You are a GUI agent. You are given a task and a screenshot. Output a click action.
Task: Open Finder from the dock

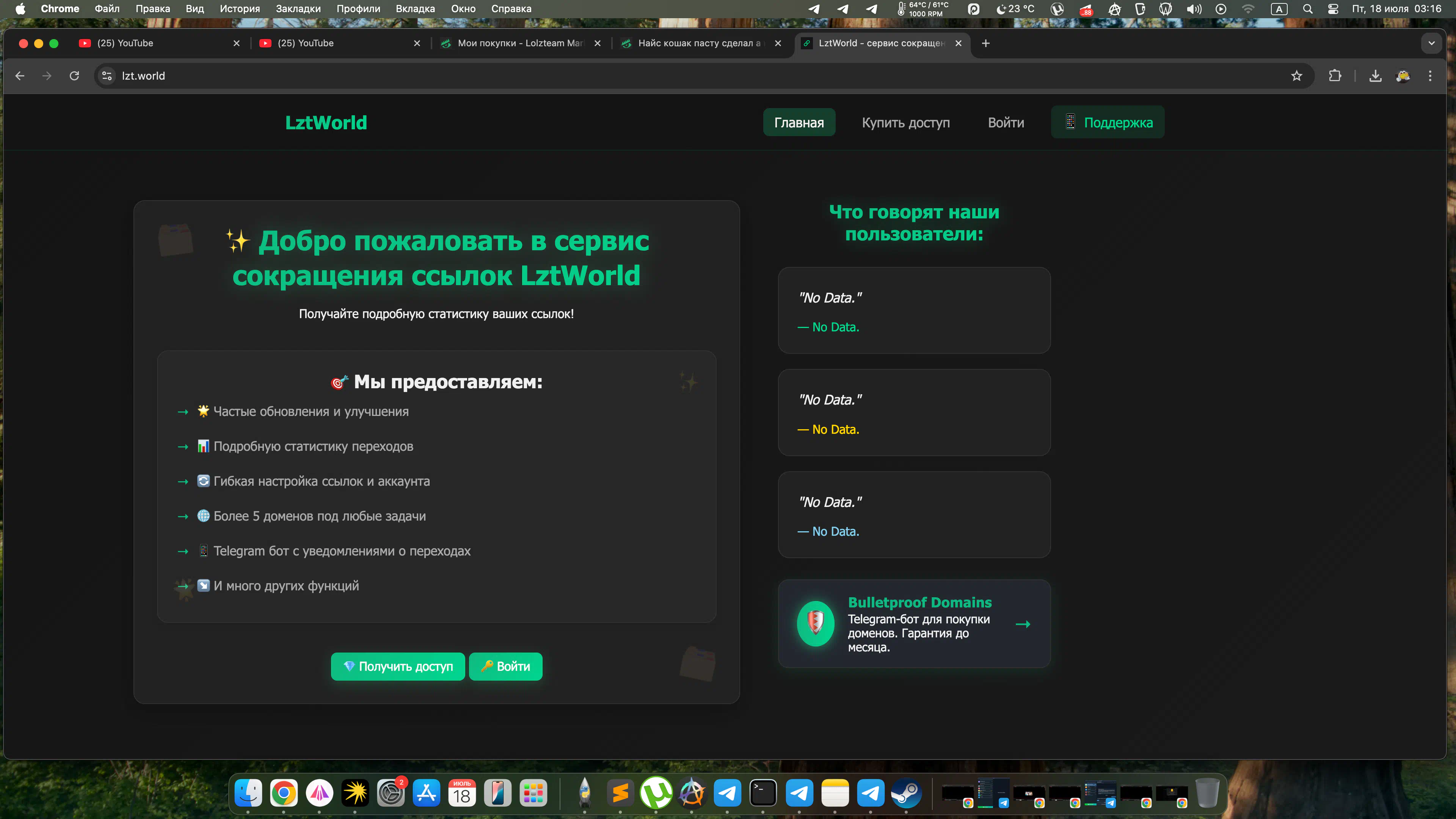tap(248, 793)
